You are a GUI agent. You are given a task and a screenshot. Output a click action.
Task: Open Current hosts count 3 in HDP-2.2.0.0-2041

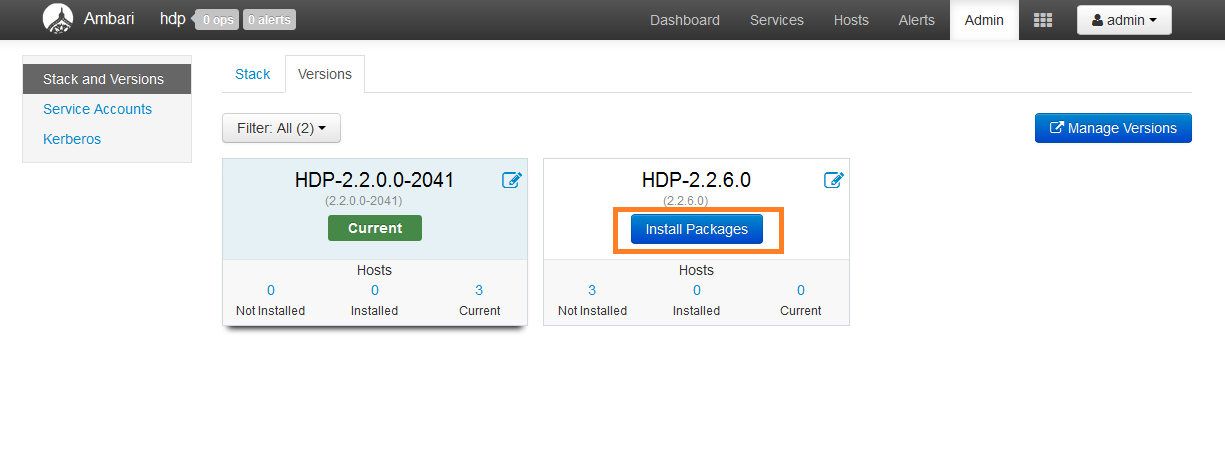point(479,290)
